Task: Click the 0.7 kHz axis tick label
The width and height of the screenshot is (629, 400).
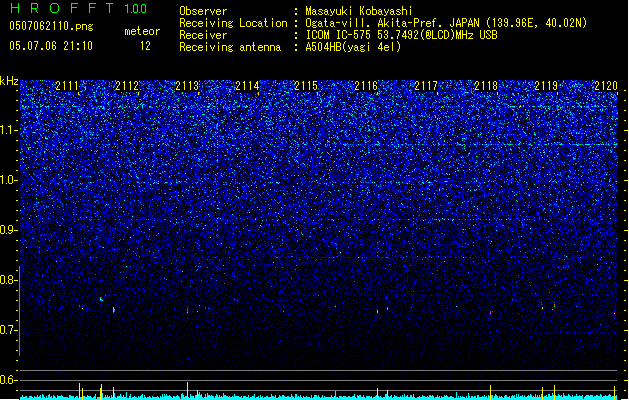Action: (x=9, y=330)
